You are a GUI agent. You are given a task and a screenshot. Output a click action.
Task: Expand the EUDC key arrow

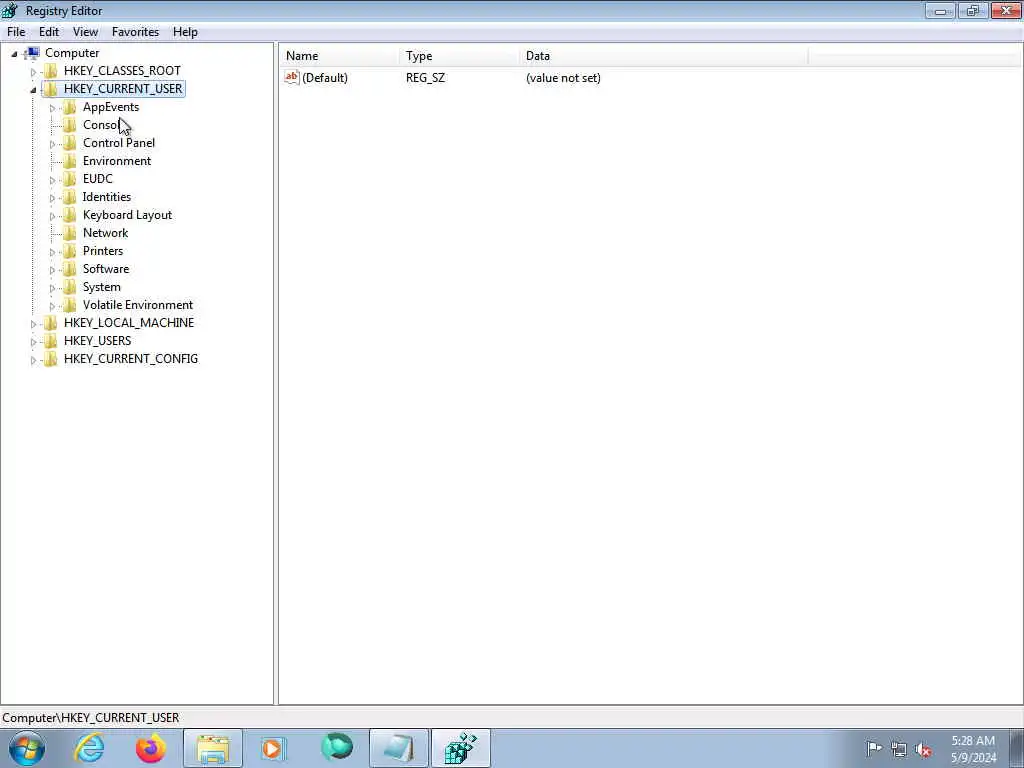click(x=52, y=180)
